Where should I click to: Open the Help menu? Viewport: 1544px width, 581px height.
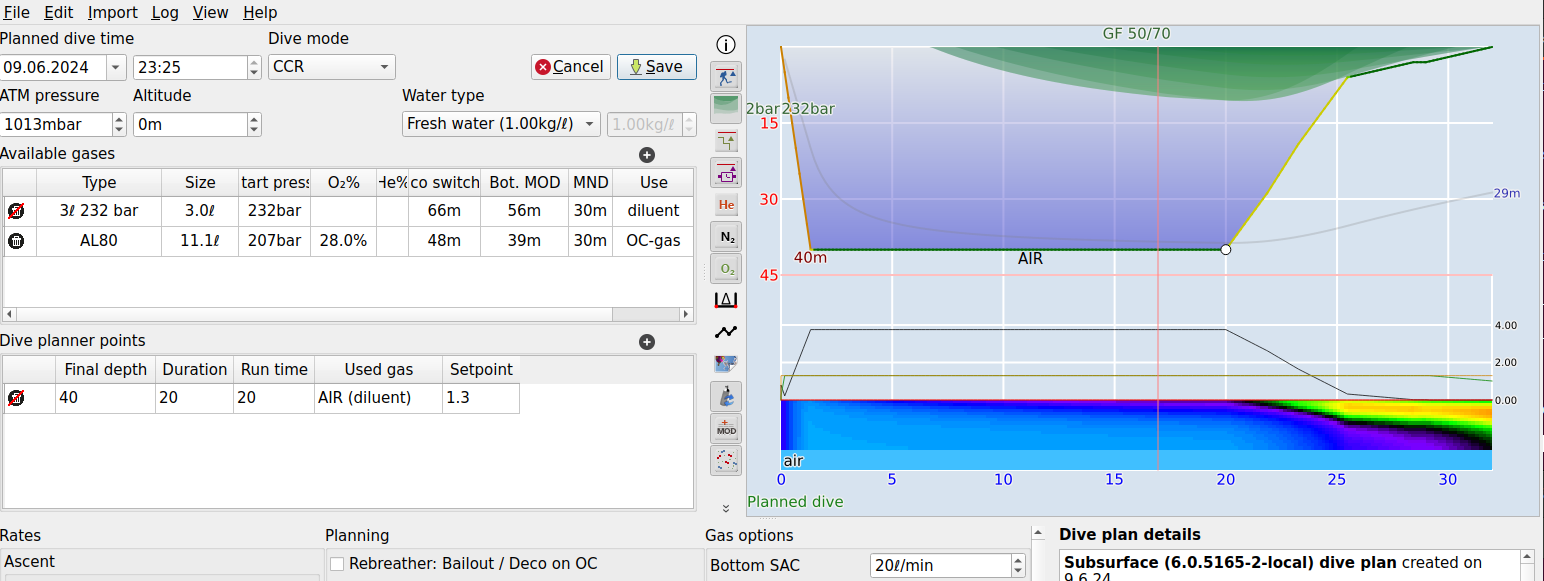click(260, 13)
